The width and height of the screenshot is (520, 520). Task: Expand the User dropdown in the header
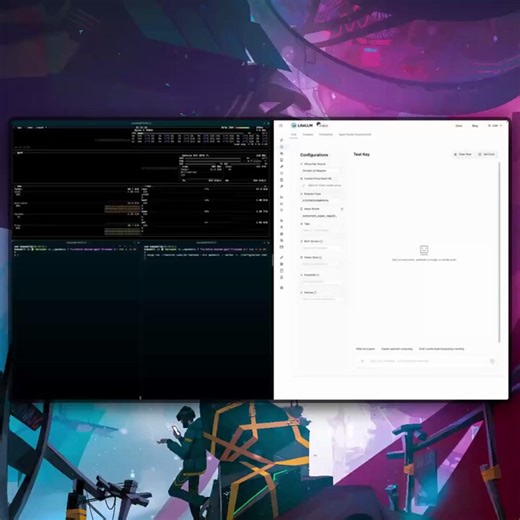495,126
